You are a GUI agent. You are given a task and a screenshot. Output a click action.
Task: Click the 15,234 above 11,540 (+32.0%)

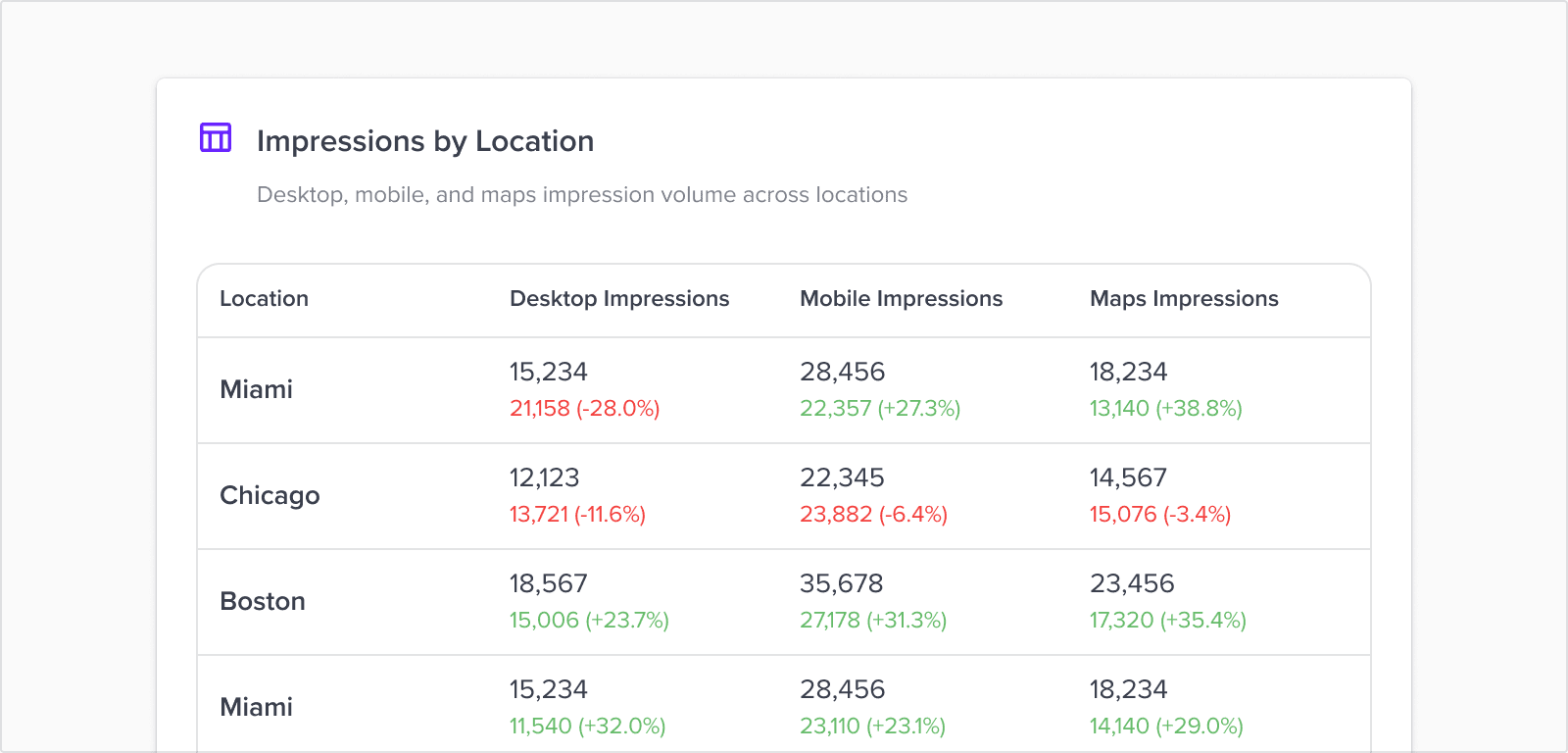point(549,689)
